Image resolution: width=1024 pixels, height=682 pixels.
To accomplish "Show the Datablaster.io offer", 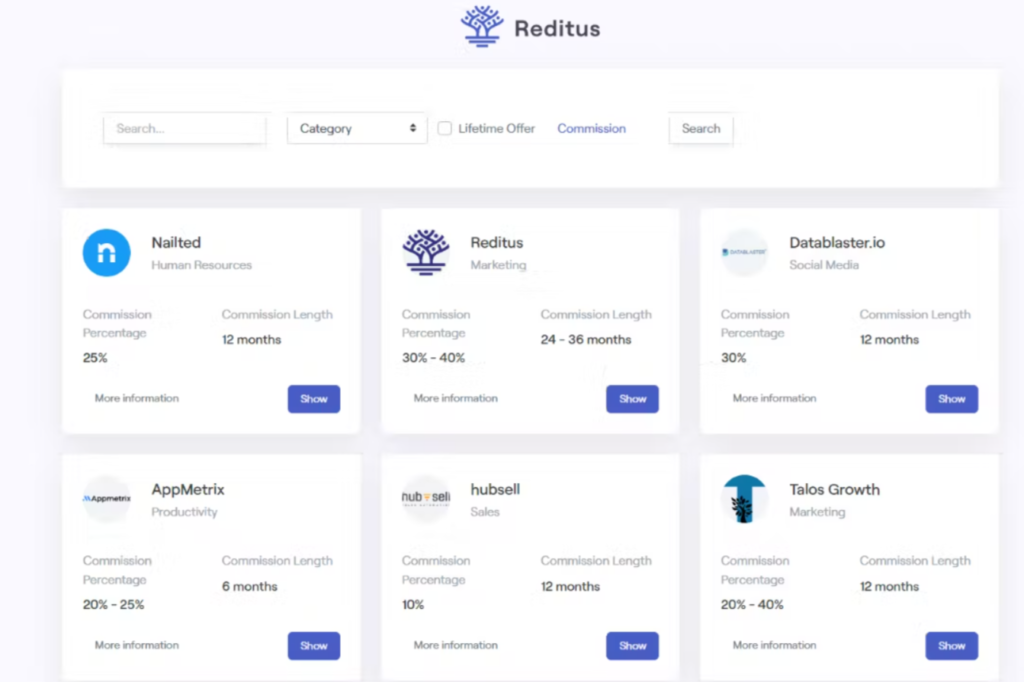I will pyautogui.click(x=952, y=399).
